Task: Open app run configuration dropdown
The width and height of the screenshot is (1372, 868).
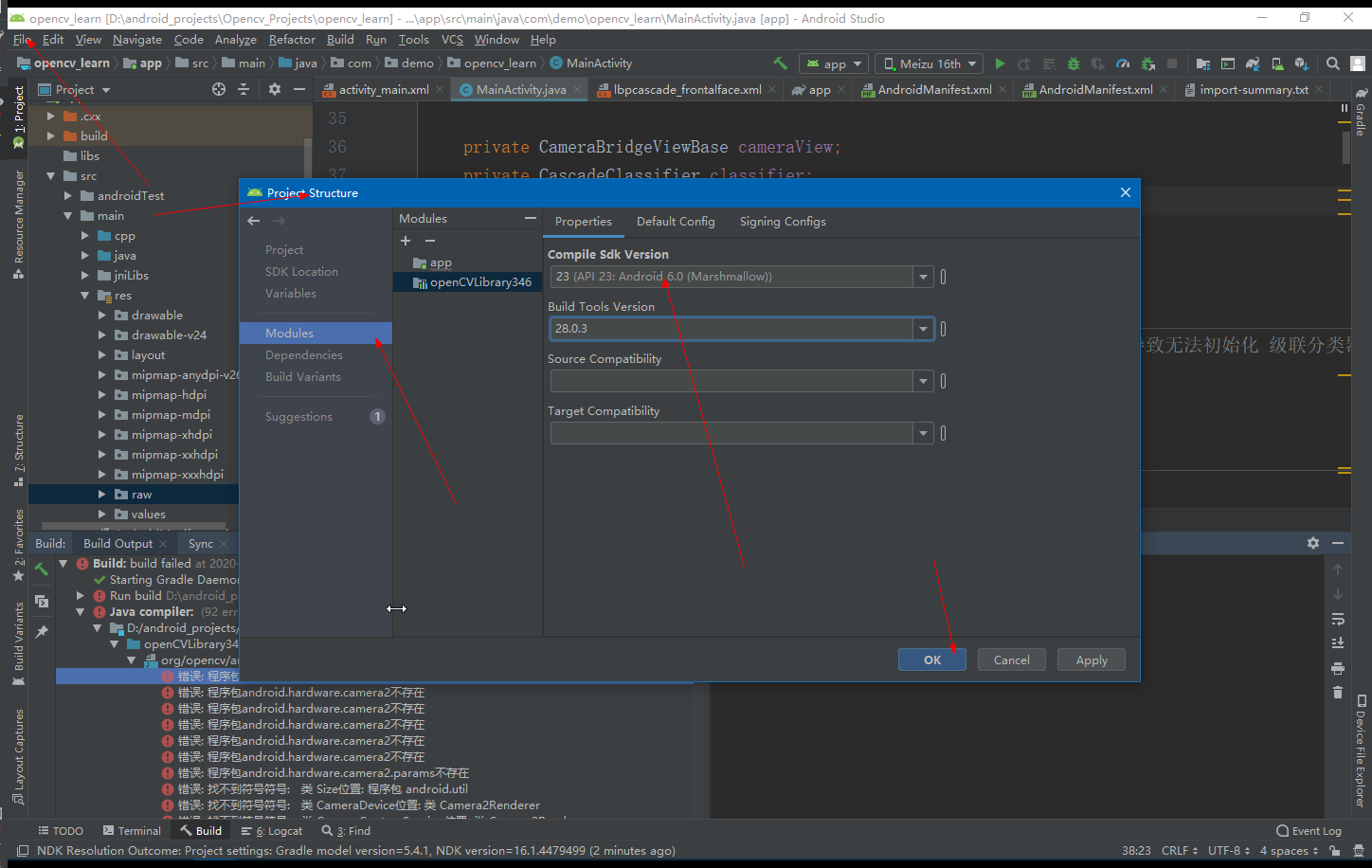Action: (834, 63)
